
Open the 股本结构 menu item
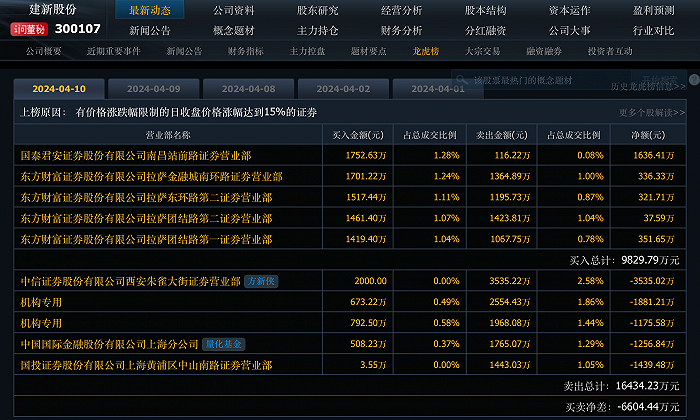(485, 10)
